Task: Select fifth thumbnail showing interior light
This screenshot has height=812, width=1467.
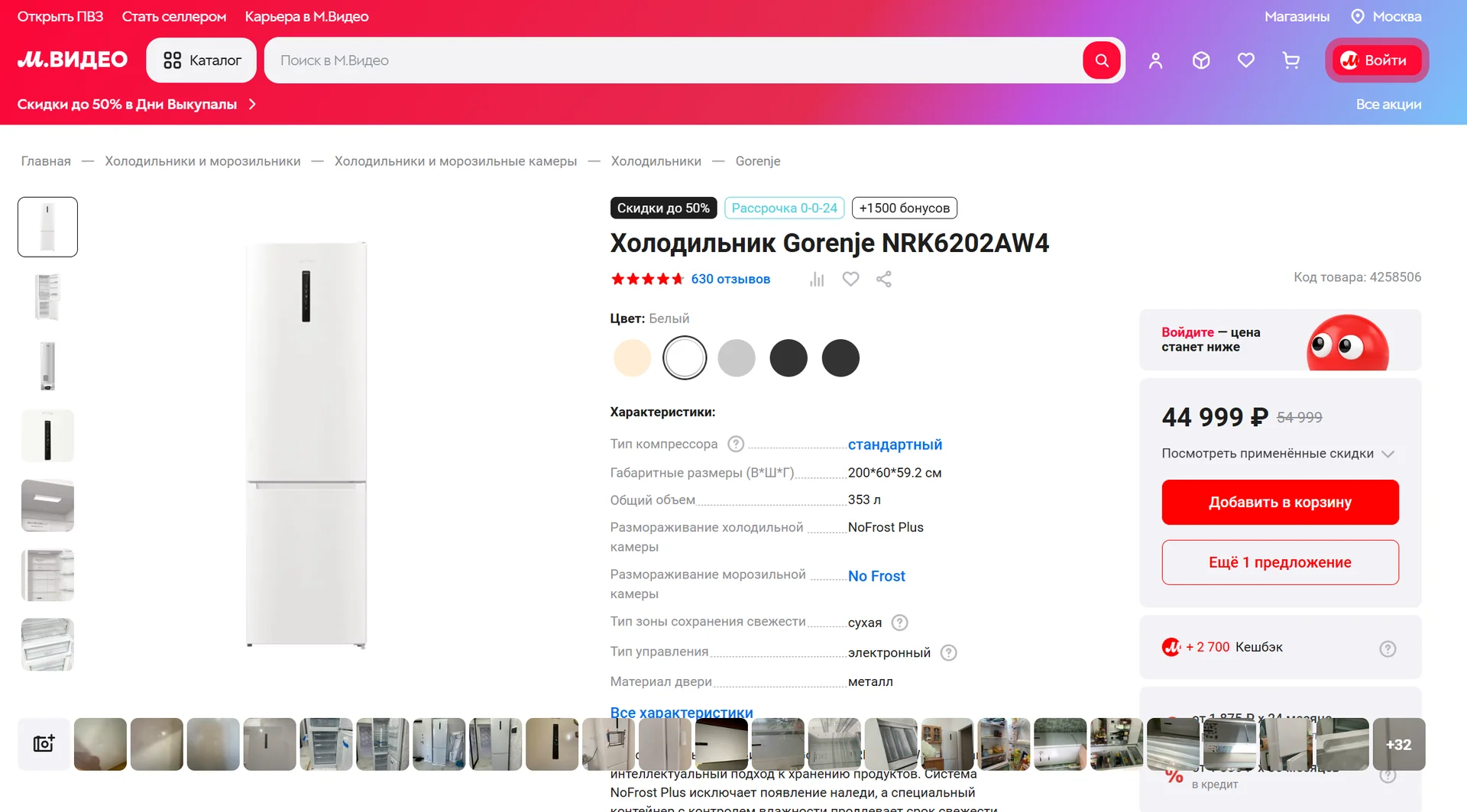Action: pyautogui.click(x=47, y=505)
